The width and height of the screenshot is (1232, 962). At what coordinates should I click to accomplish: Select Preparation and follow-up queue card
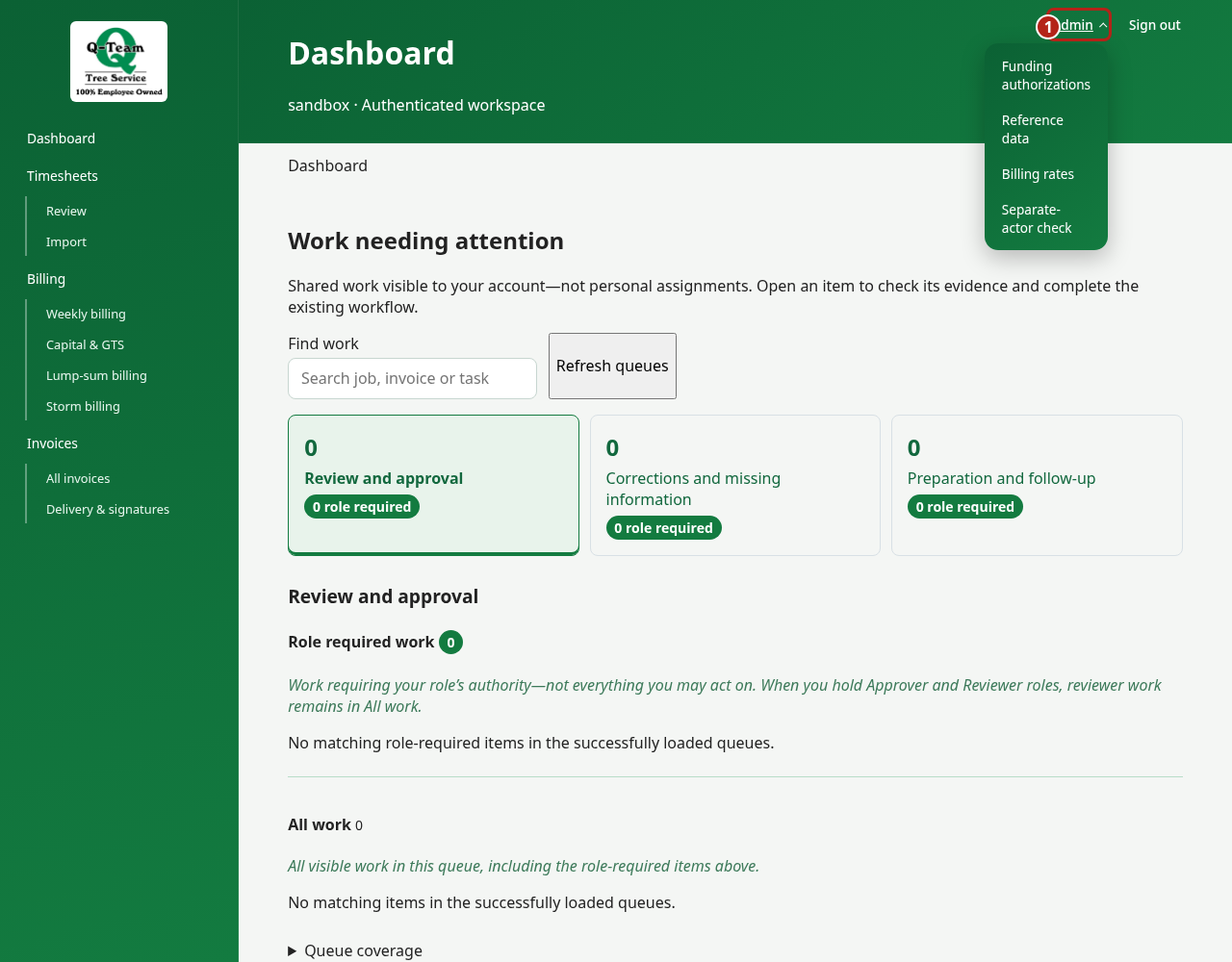coord(1037,485)
